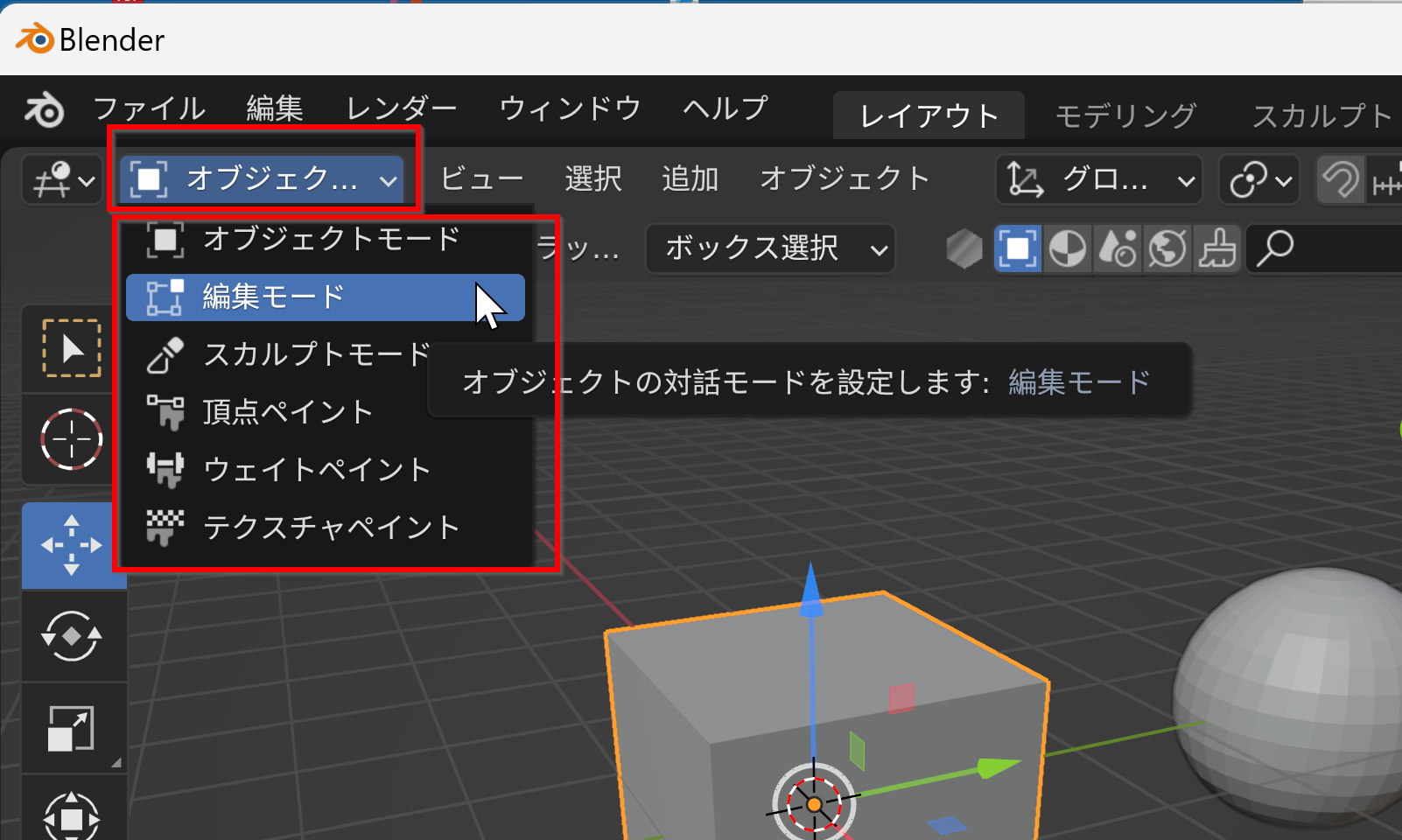Click the Blender logo menu icon
Screen dimensions: 1402x840
pyautogui.click(x=44, y=110)
